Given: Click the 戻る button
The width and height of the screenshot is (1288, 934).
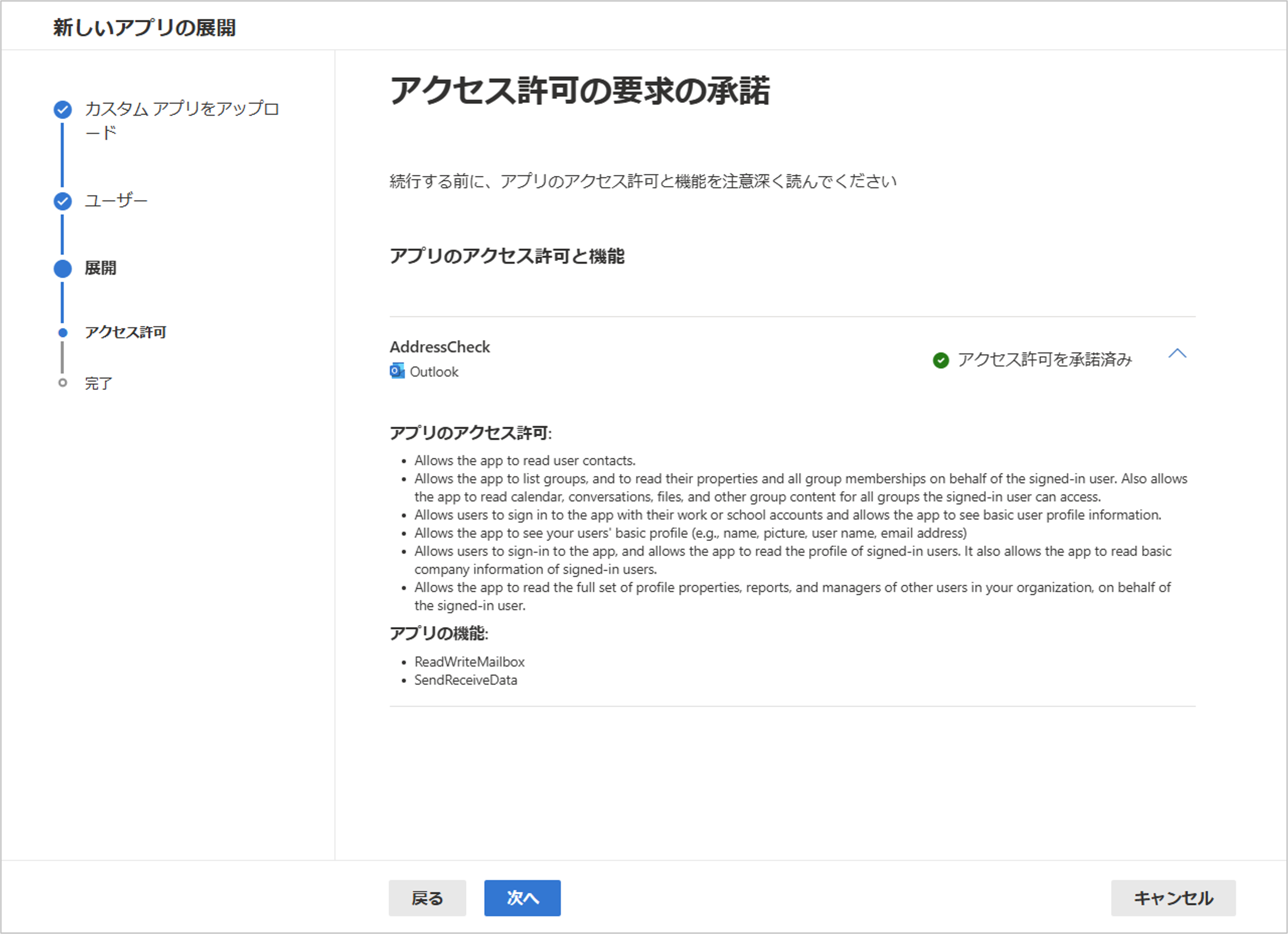Looking at the screenshot, I should click(427, 898).
